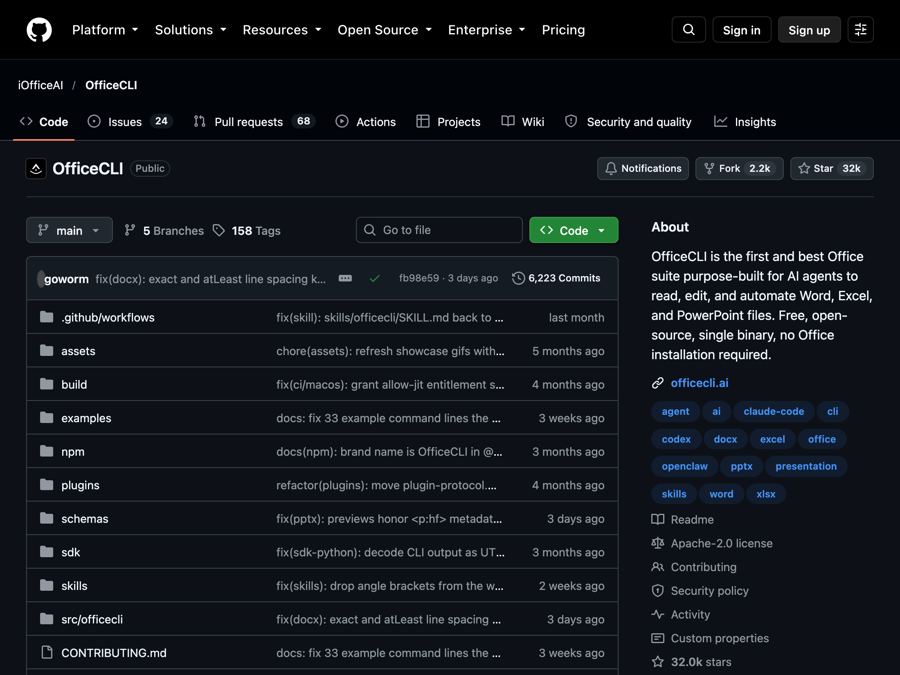Switch to the Pull requests tab

254,122
